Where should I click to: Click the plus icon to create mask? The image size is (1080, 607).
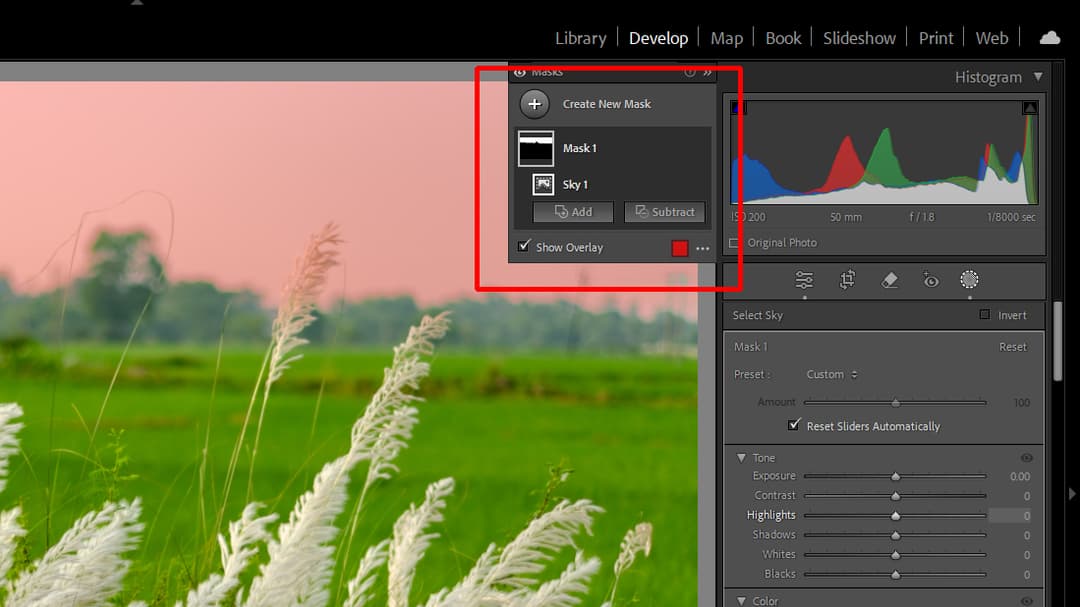click(x=534, y=104)
